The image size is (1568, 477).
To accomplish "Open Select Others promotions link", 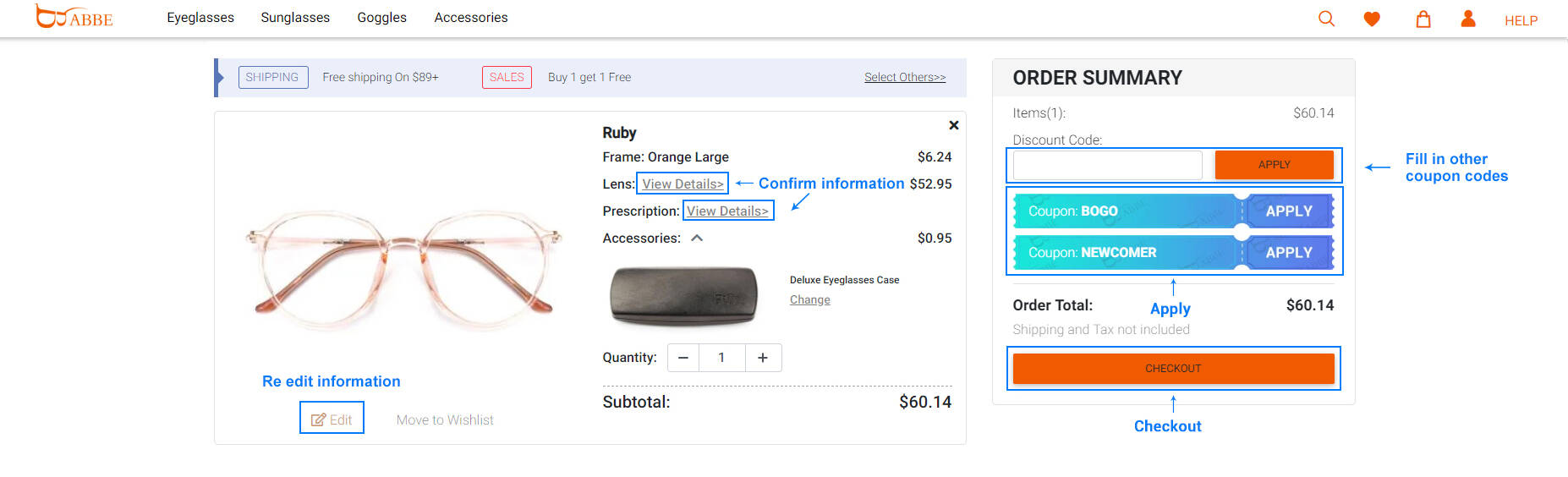I will (905, 77).
